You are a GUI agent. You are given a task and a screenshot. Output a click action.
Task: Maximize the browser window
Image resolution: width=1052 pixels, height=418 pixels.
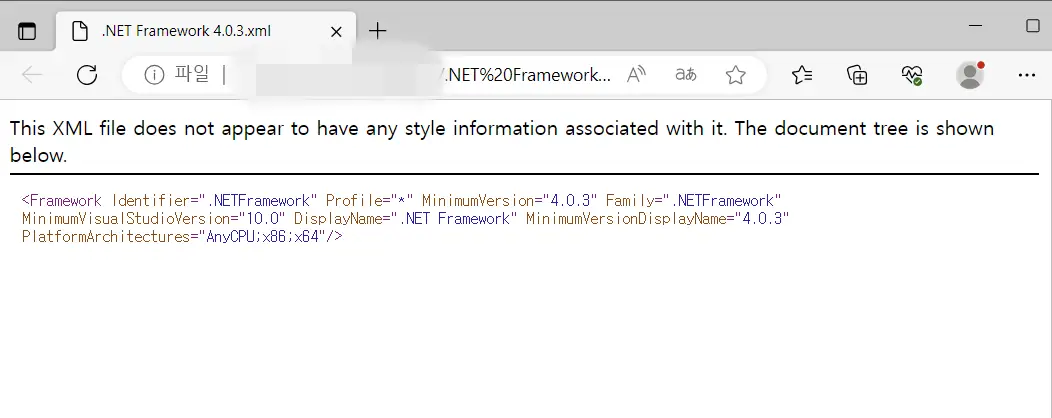tap(1033, 26)
